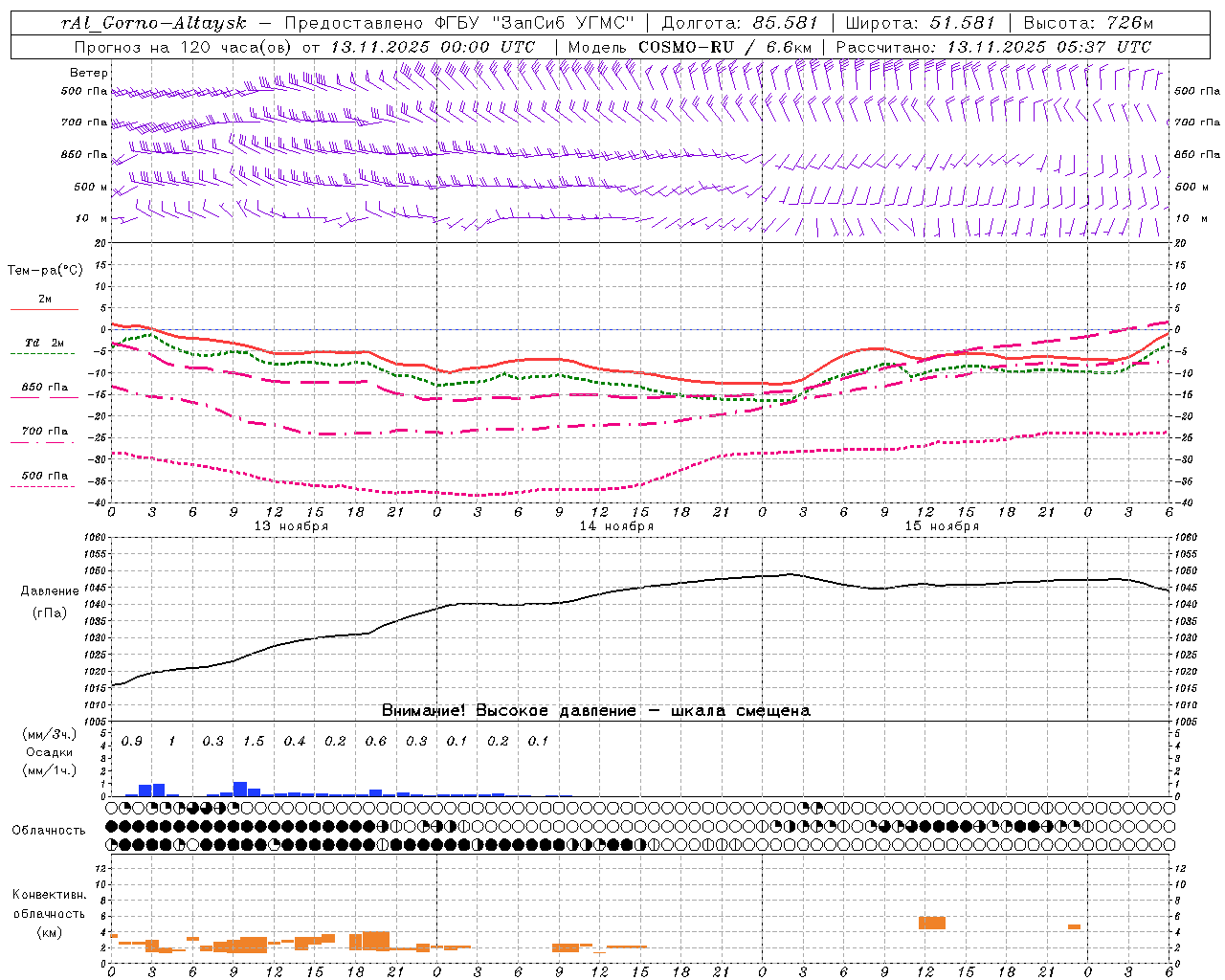The image size is (1225, 980).
Task: Select the provider text ФГБУ "ЗапСиб УГМС"
Action: click(534, 23)
